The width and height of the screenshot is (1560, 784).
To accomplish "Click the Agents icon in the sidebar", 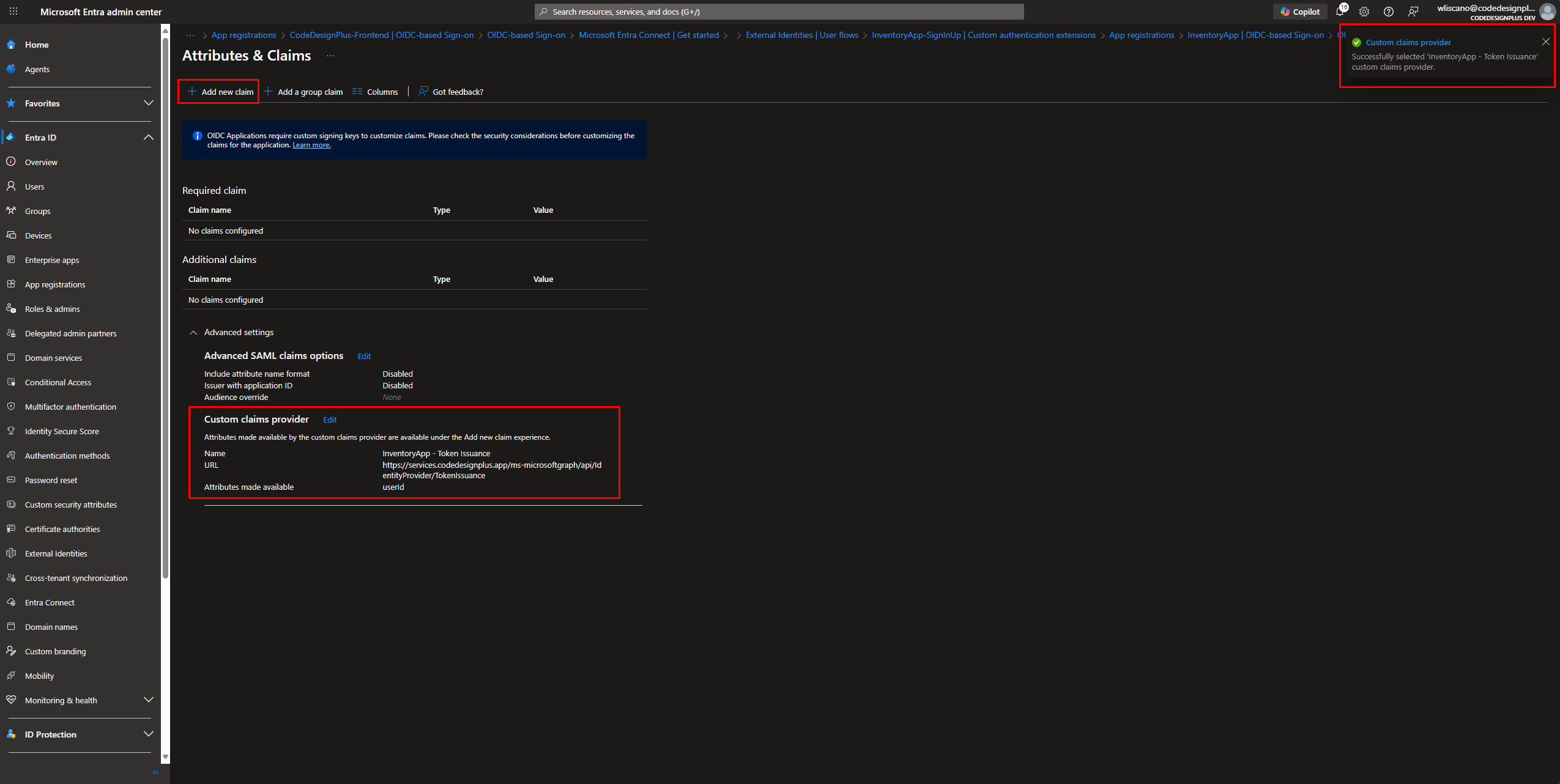I will pyautogui.click(x=11, y=69).
